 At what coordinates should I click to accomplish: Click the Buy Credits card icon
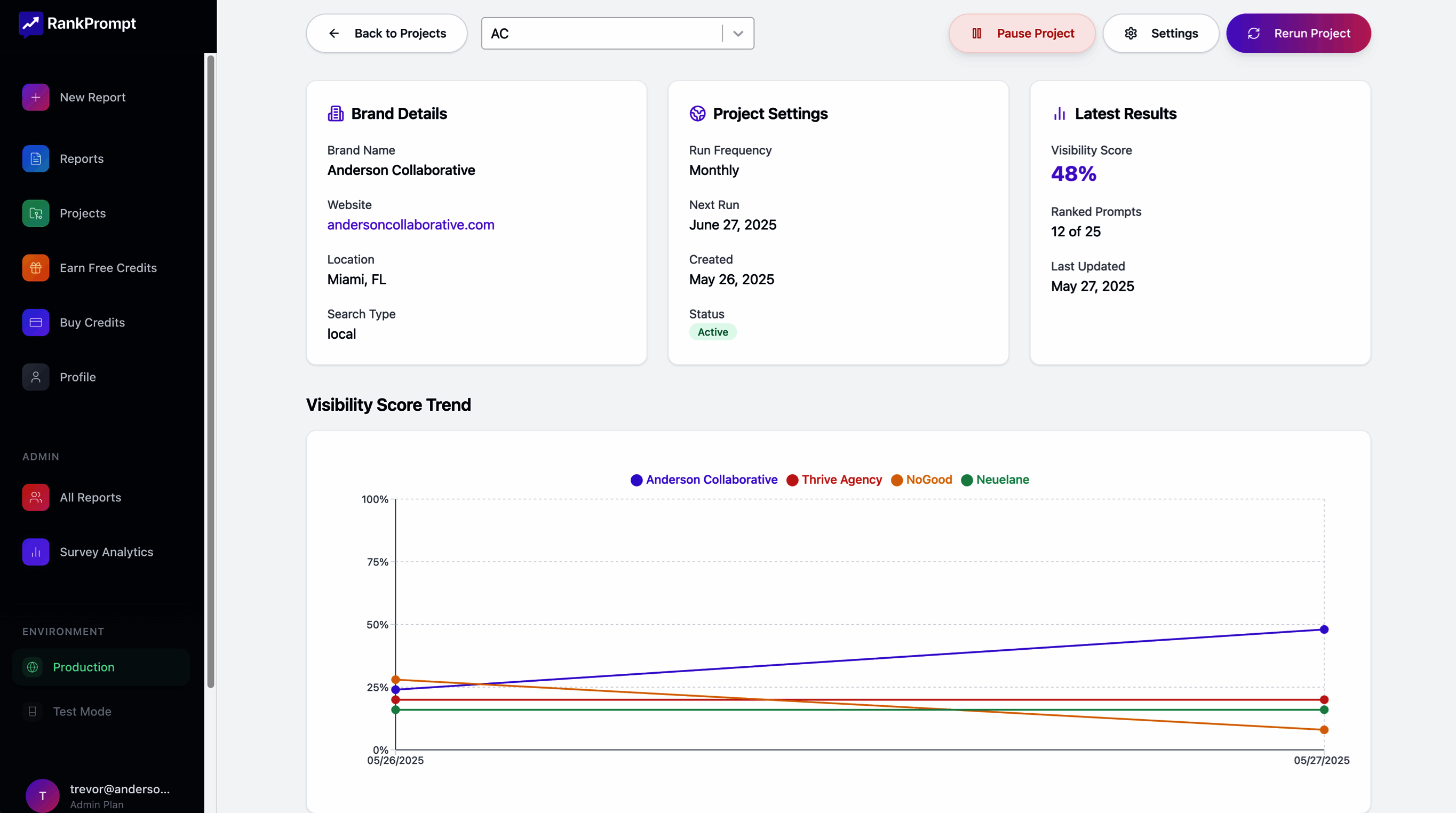click(x=36, y=323)
